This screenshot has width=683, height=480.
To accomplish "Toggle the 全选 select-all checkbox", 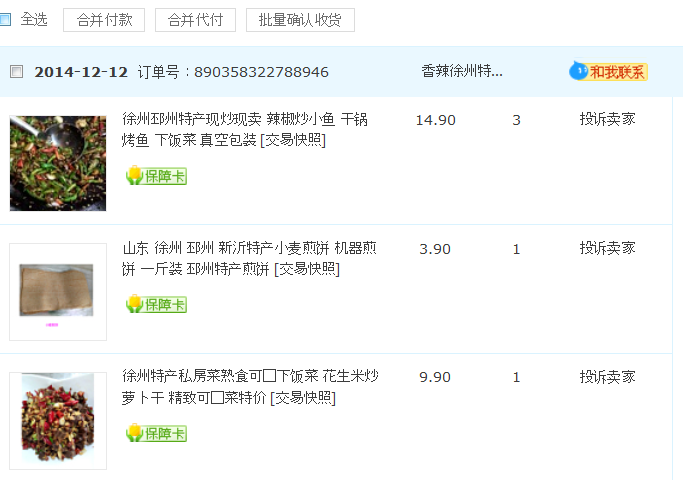I will (x=5, y=19).
